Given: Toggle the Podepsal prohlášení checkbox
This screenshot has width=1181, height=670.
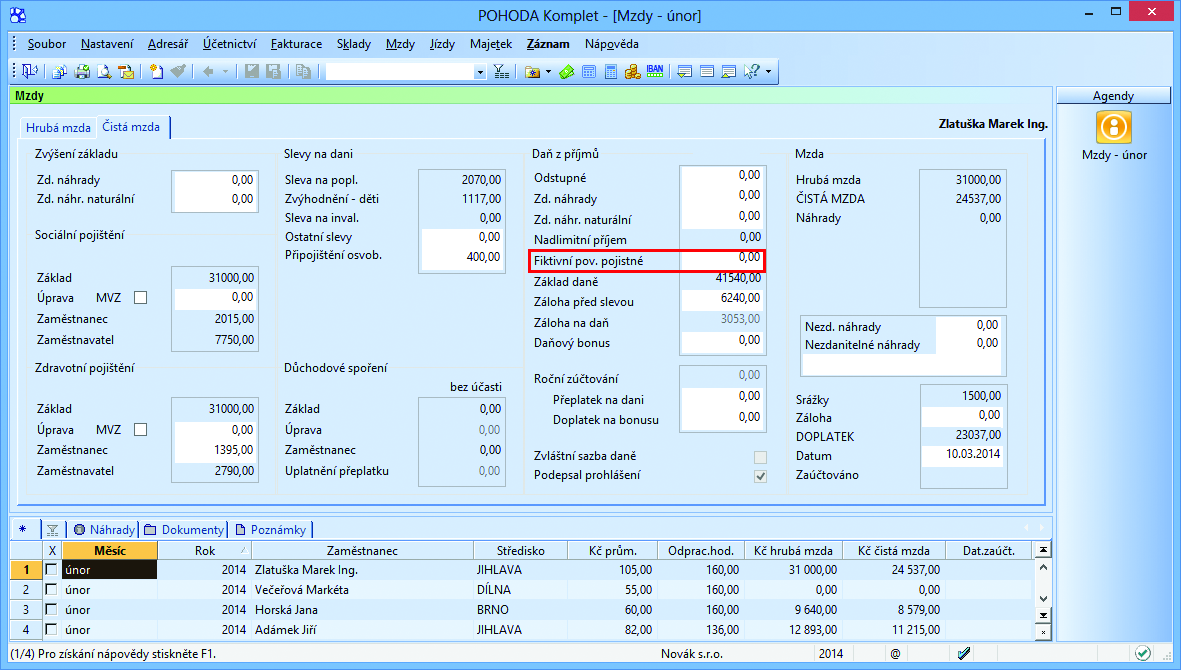Looking at the screenshot, I should point(761,477).
